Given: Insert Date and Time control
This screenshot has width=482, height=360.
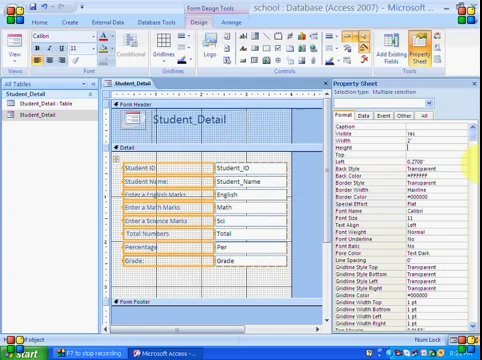Looking at the screenshot, I should (227, 60).
